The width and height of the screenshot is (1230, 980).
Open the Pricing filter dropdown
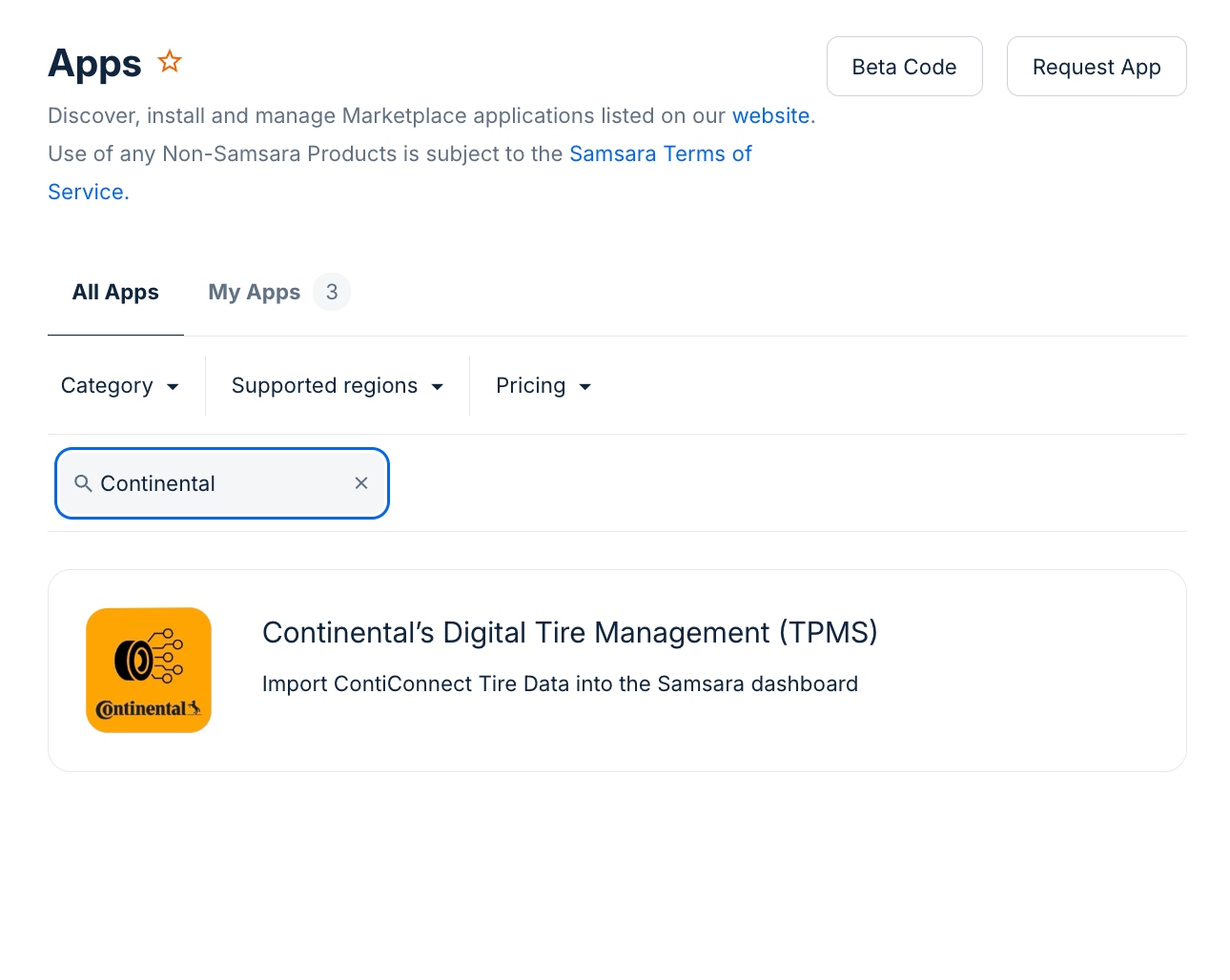(x=544, y=386)
